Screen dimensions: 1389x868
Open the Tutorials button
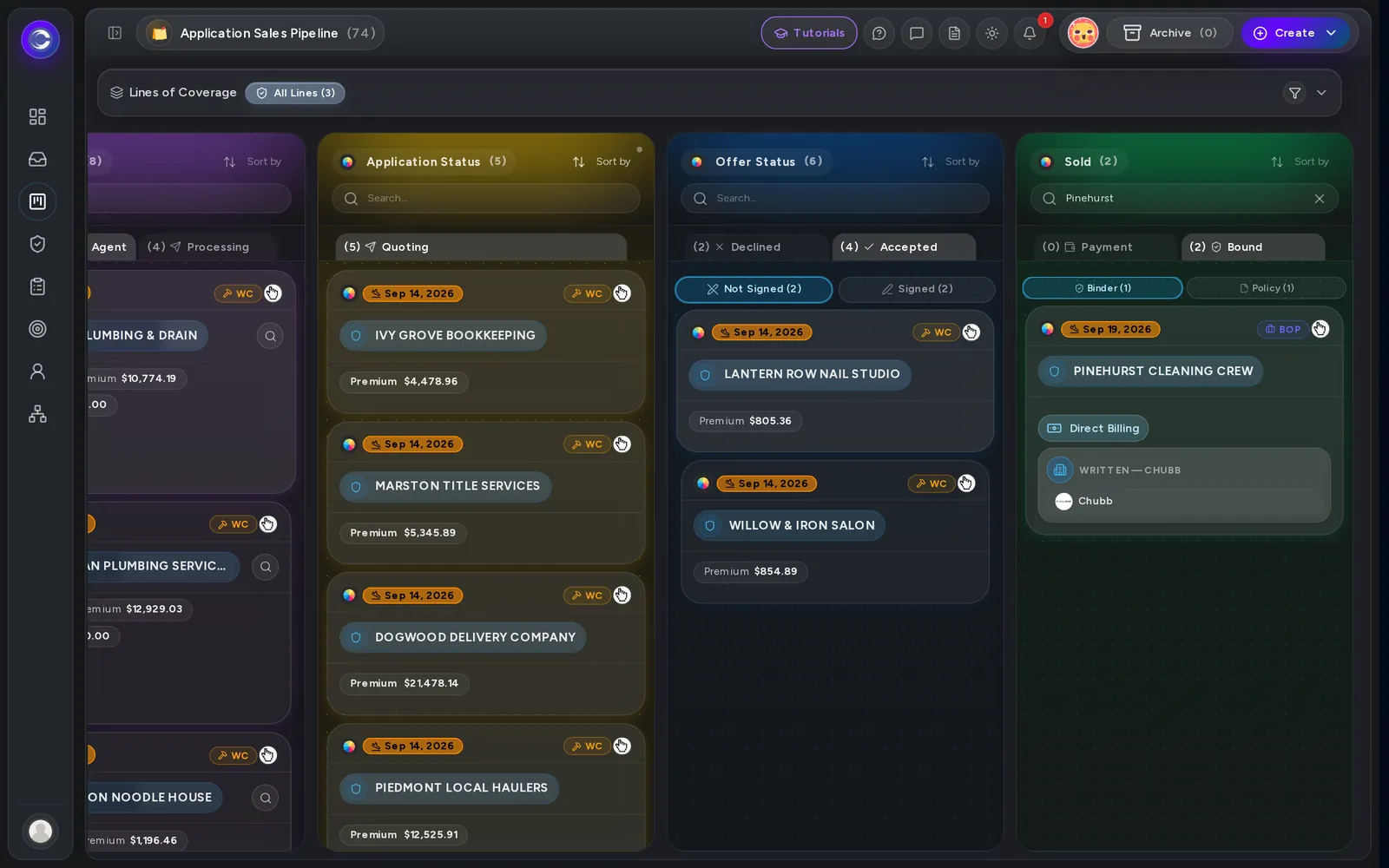pyautogui.click(x=809, y=33)
